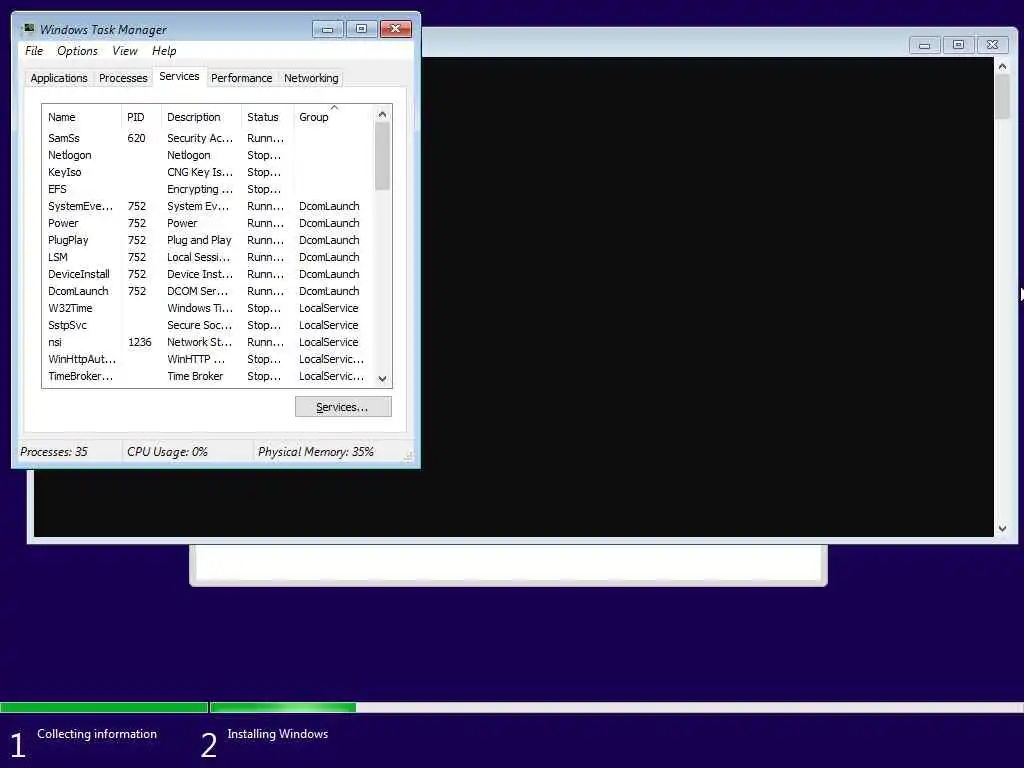Click PID 620 cell
1024x768 pixels.
coord(136,138)
